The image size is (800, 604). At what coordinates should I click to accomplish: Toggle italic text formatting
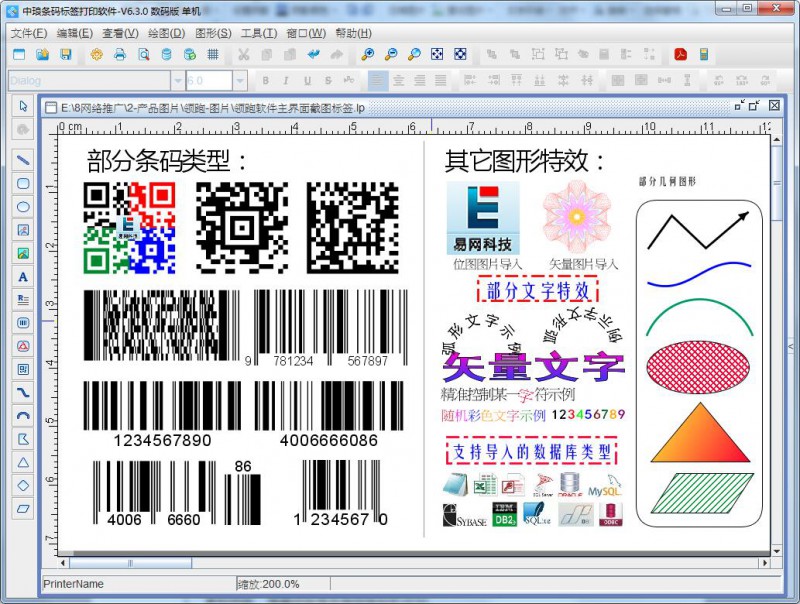click(286, 81)
